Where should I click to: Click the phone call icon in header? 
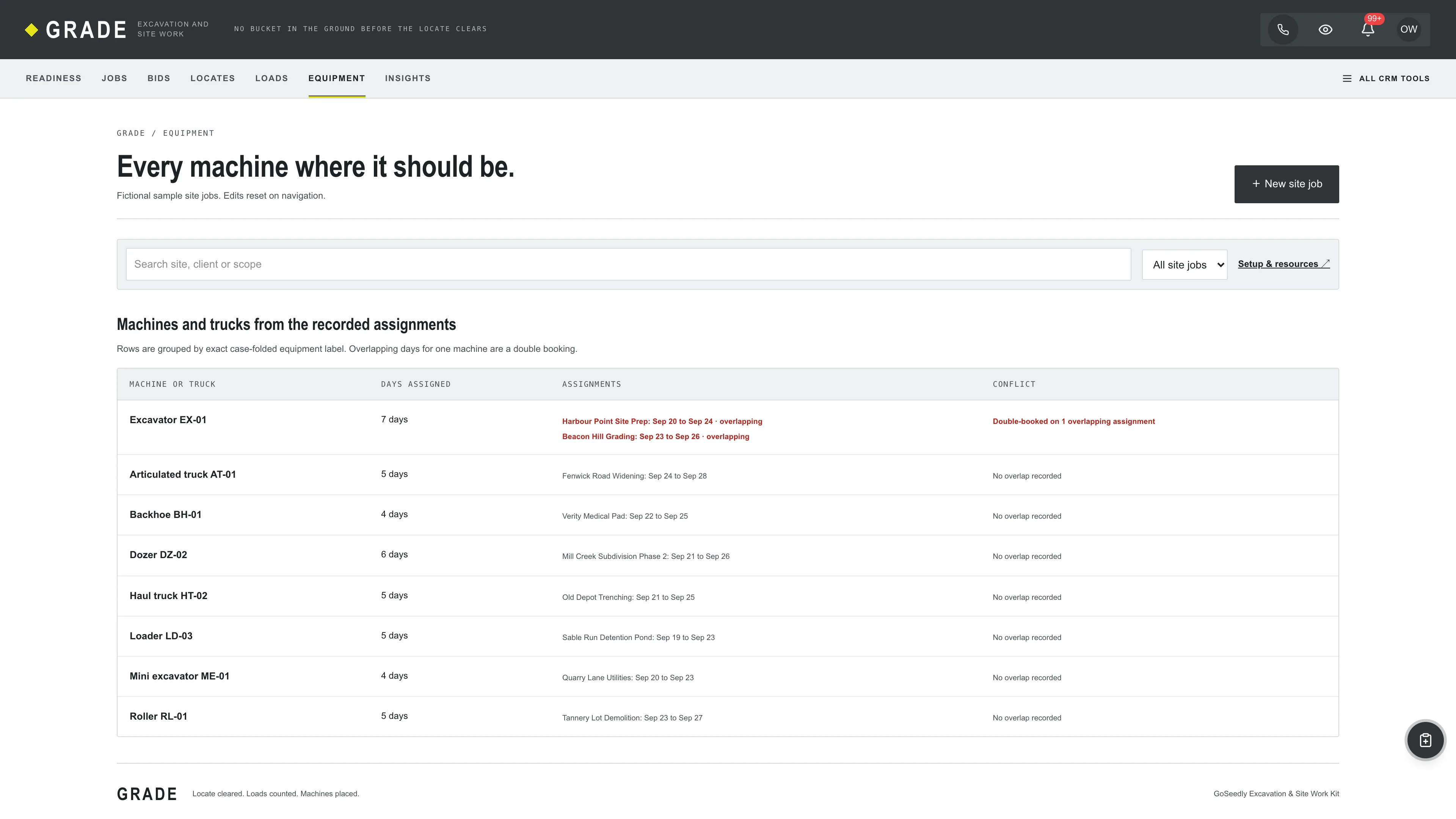click(1283, 30)
